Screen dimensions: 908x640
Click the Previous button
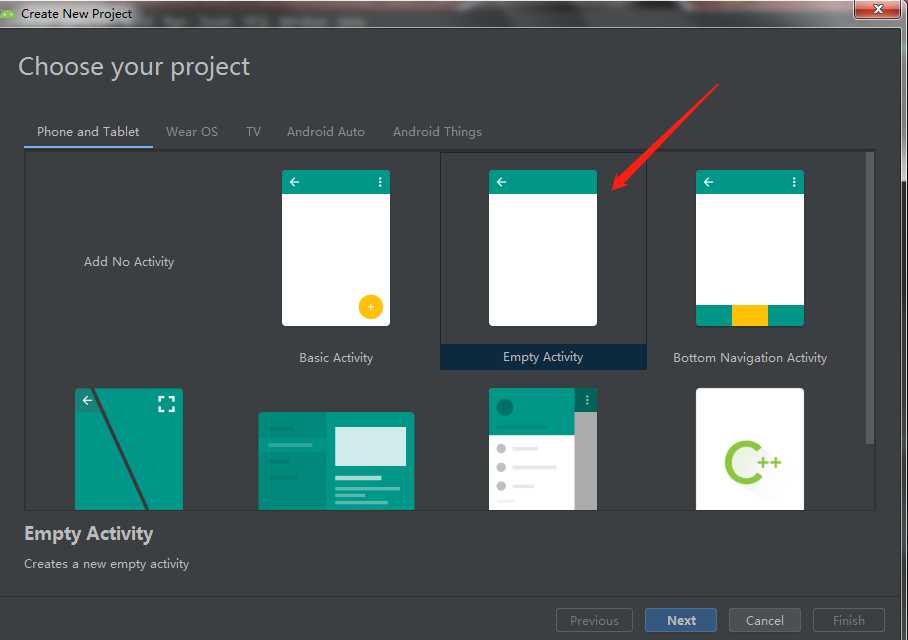pyautogui.click(x=594, y=620)
